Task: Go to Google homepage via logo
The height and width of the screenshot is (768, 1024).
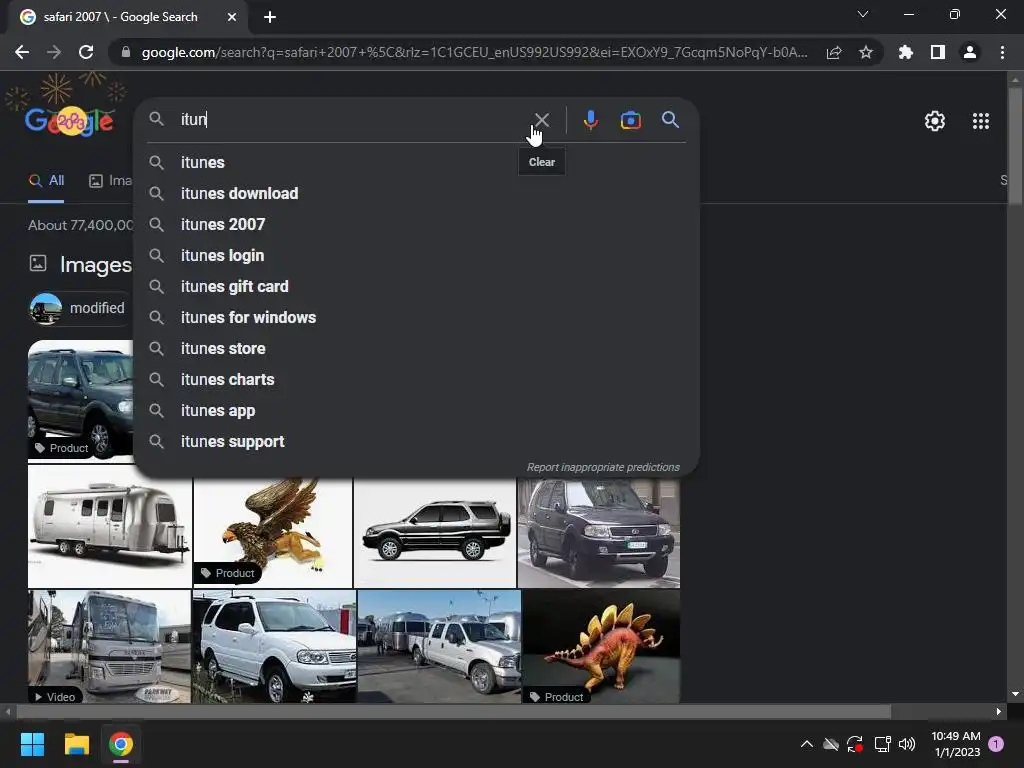Action: [69, 121]
